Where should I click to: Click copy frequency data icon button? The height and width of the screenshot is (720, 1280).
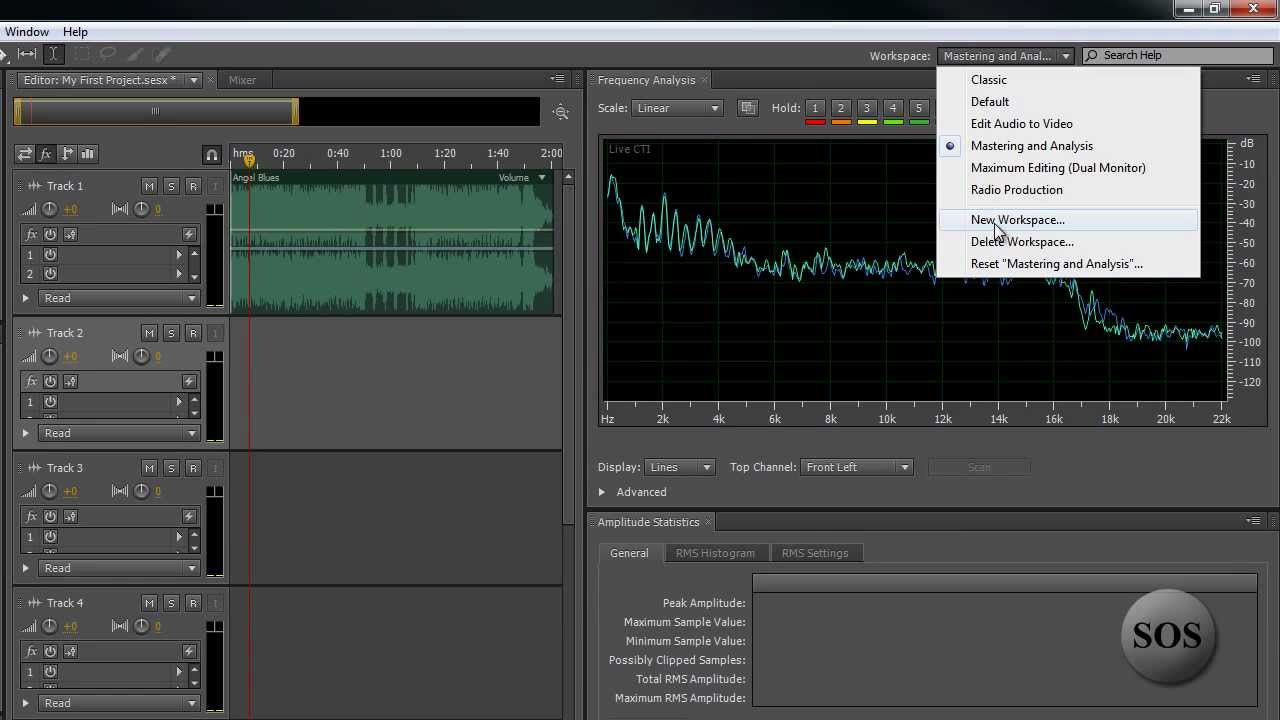coord(748,108)
